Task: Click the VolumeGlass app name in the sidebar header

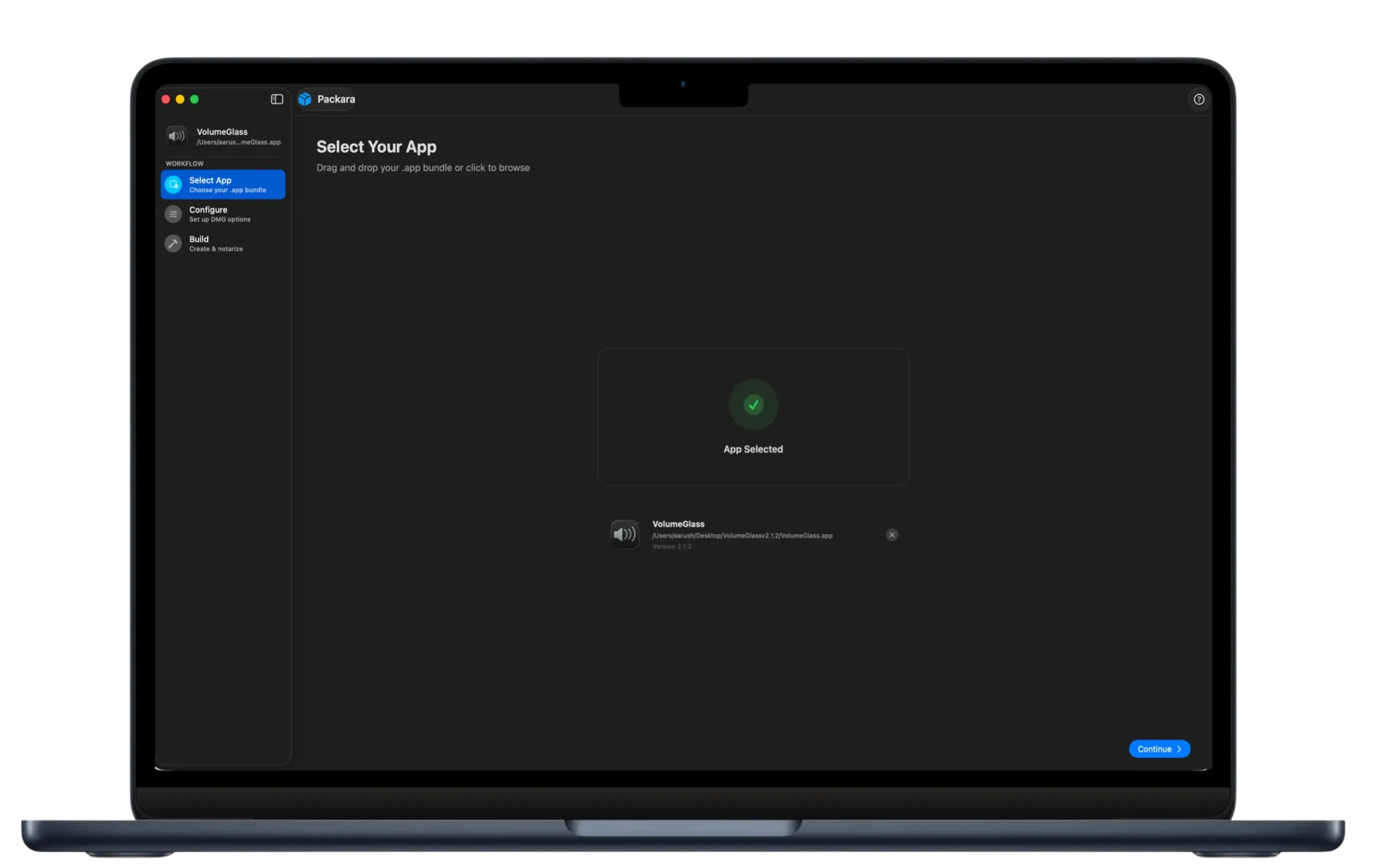Action: pyautogui.click(x=222, y=132)
